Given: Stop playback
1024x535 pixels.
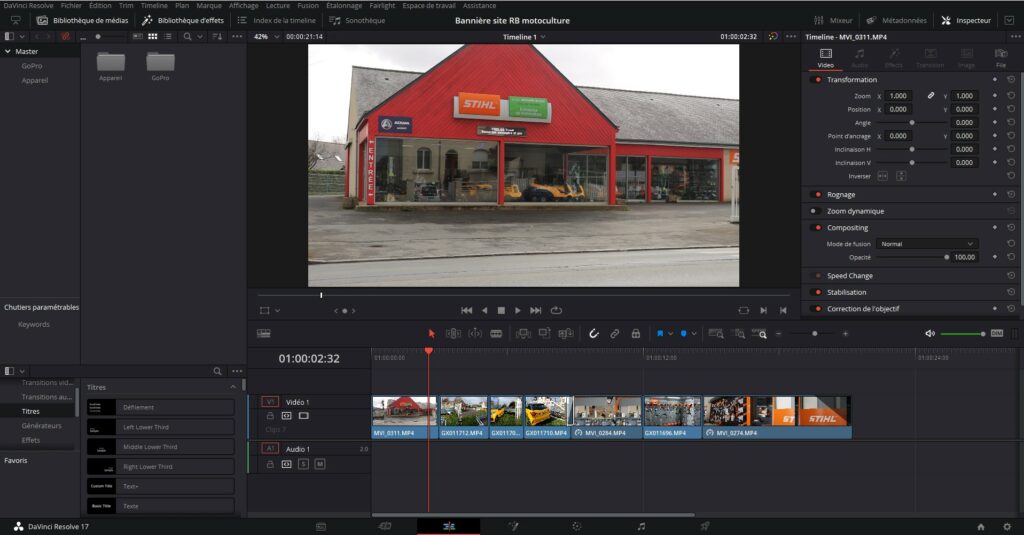Looking at the screenshot, I should tap(501, 310).
